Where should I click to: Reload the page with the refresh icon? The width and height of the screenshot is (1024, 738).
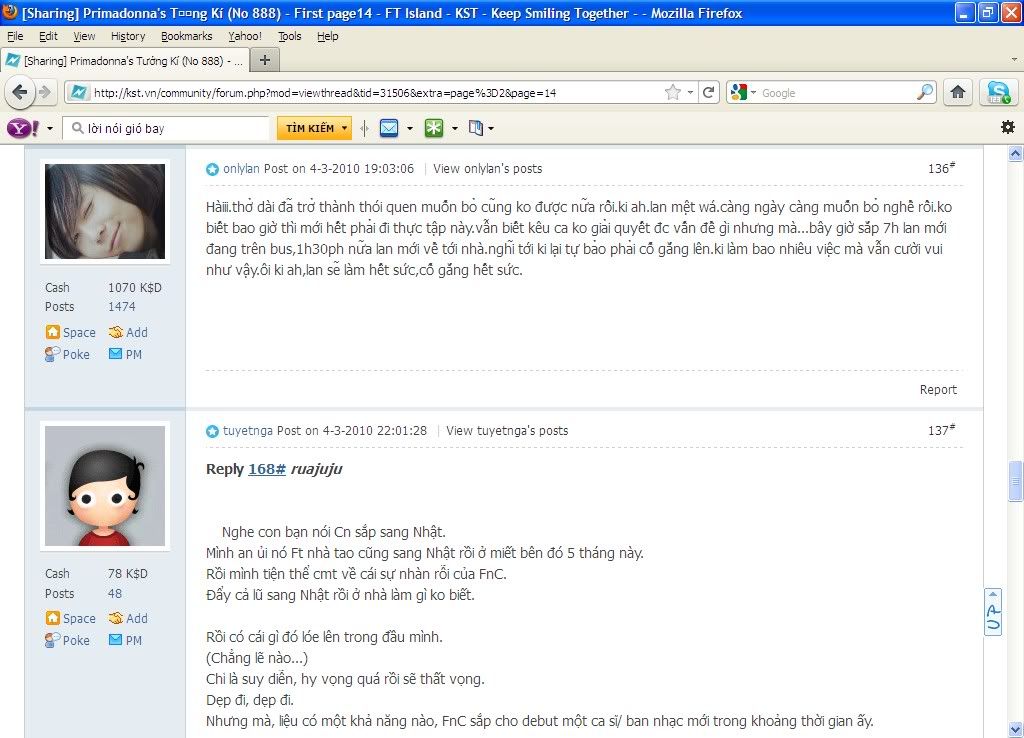tap(709, 93)
